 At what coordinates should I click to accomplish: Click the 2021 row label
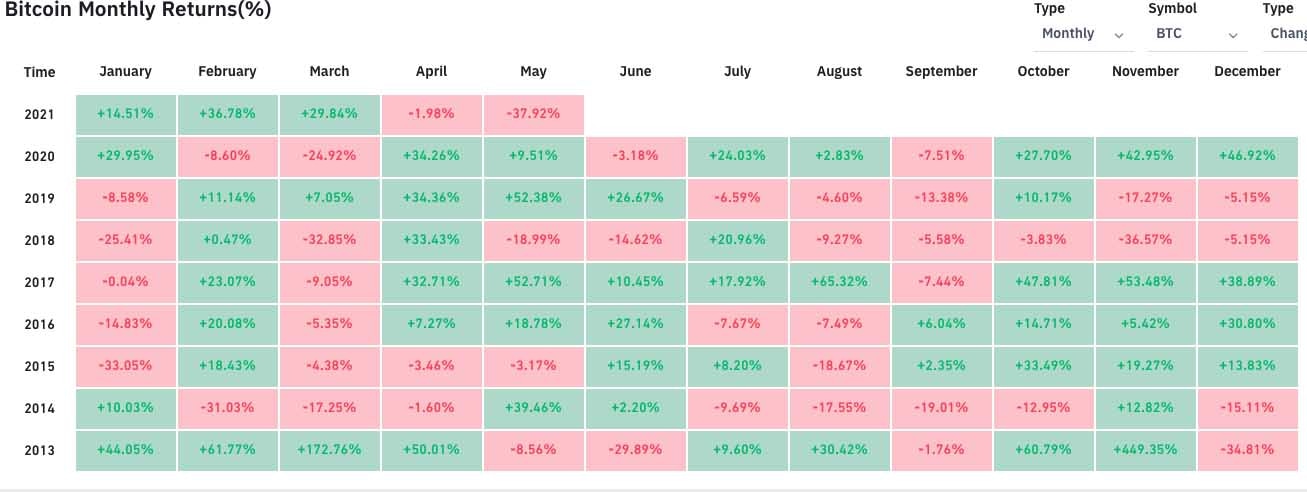point(40,114)
